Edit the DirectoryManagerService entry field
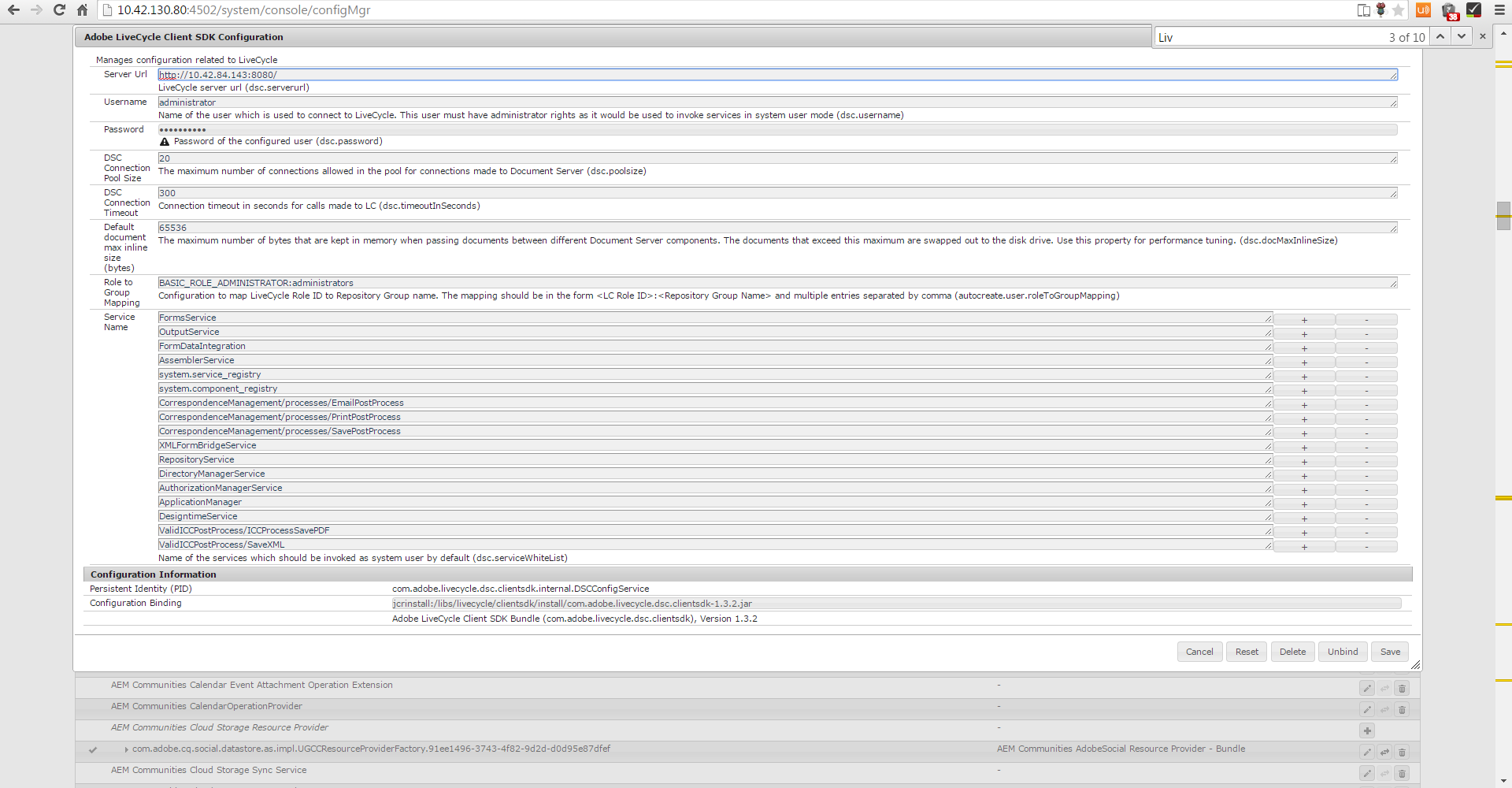 click(x=715, y=474)
